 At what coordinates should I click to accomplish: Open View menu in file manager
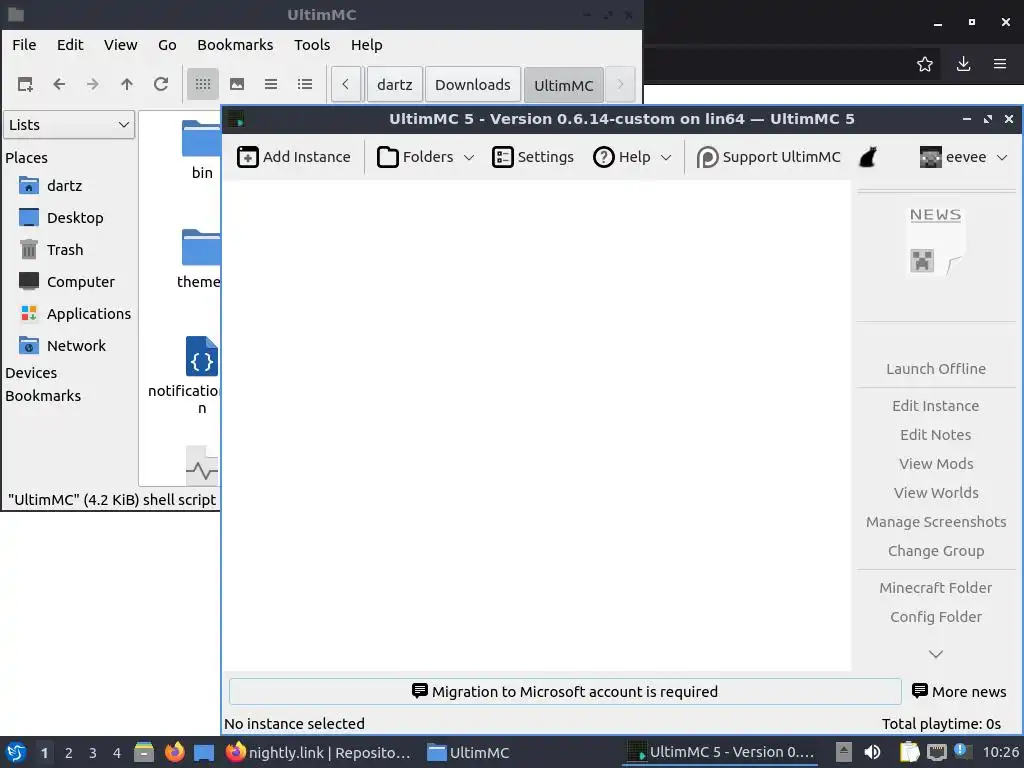pyautogui.click(x=121, y=45)
